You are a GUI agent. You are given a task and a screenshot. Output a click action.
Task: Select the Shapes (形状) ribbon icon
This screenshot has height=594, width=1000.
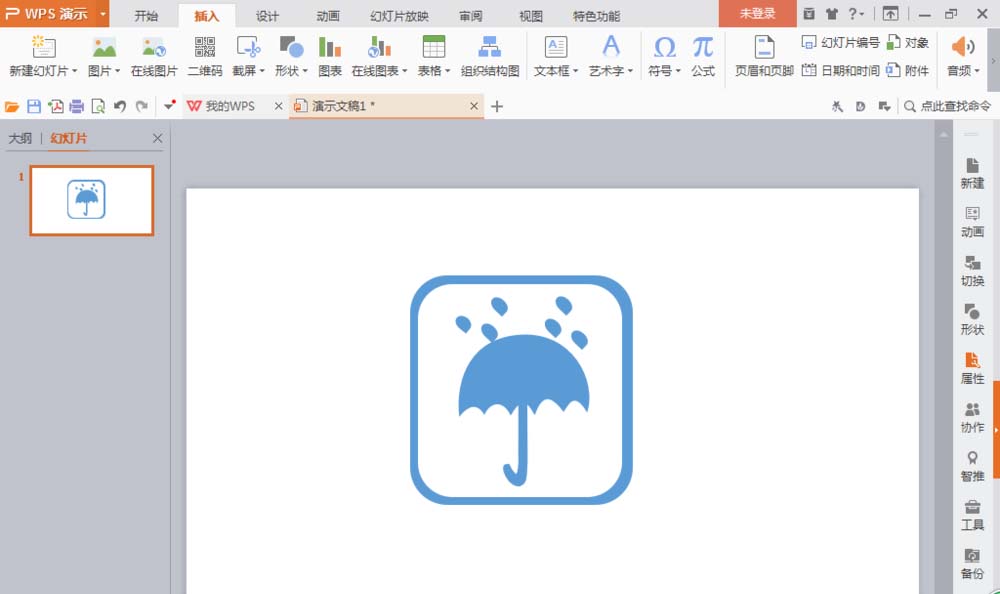pos(291,47)
